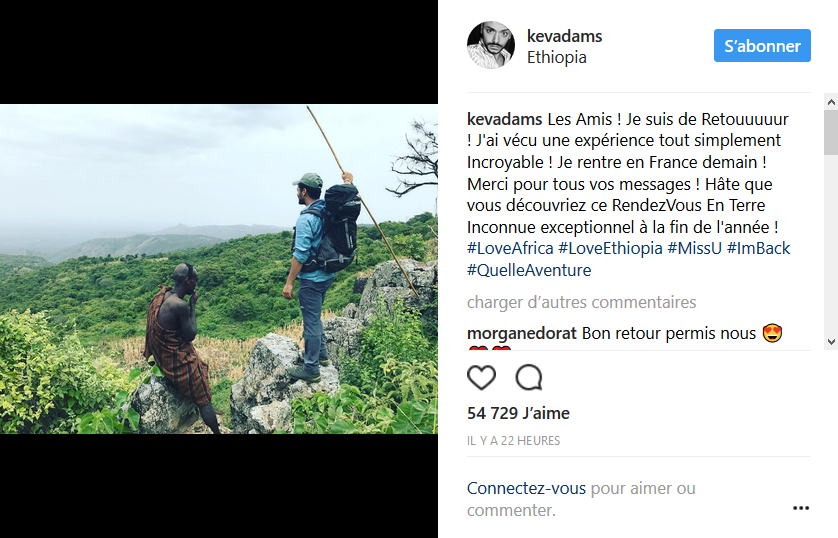Open the Ethiopia location link
This screenshot has width=838, height=538.
coord(557,57)
